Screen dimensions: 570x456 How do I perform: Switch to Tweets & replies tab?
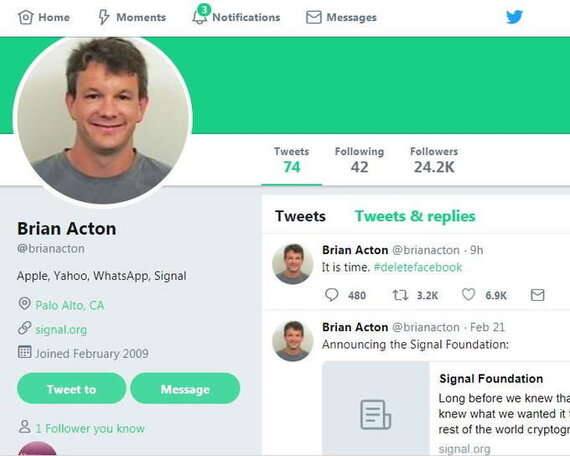coord(415,216)
